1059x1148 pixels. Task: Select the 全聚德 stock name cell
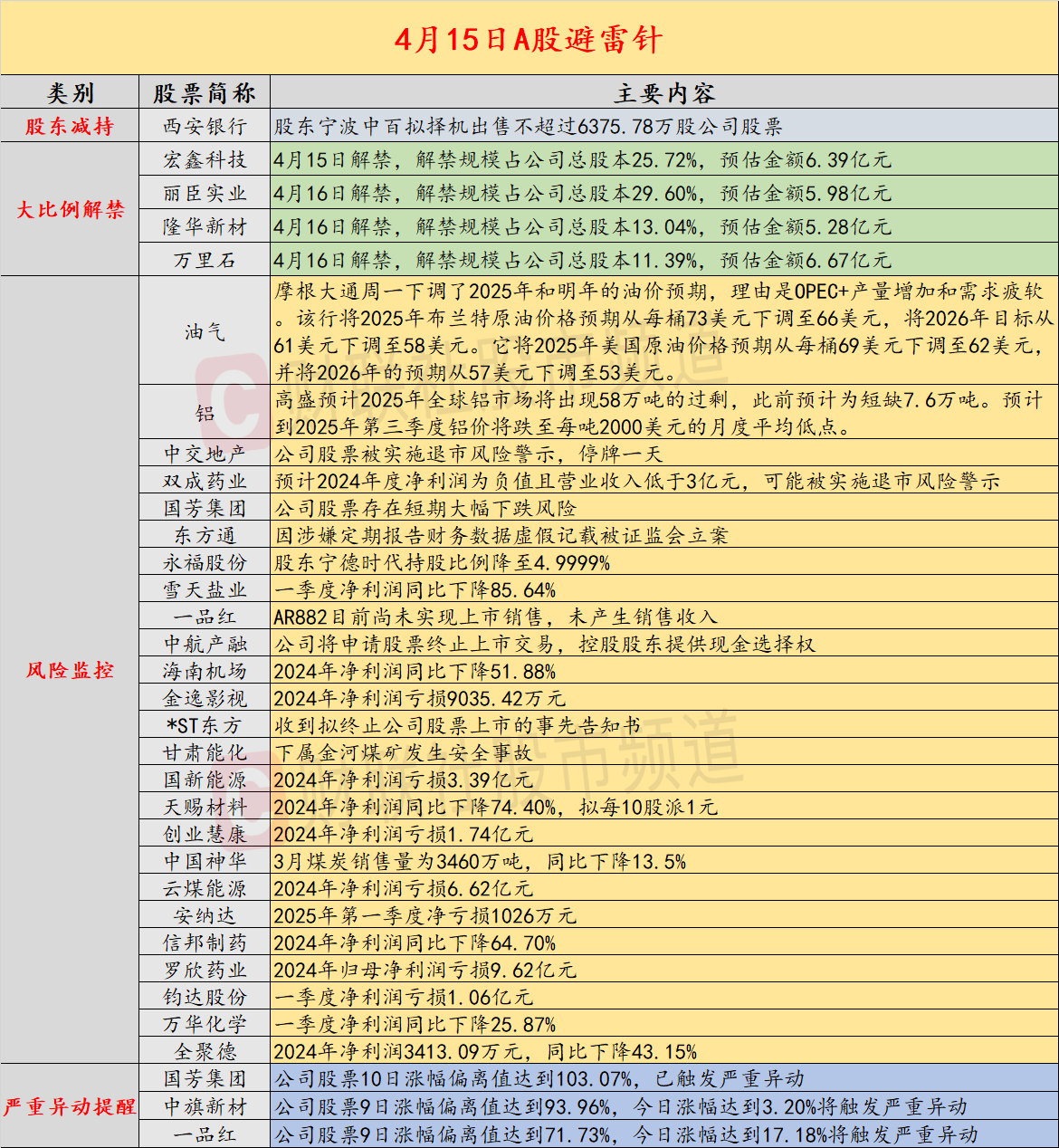[x=205, y=1051]
